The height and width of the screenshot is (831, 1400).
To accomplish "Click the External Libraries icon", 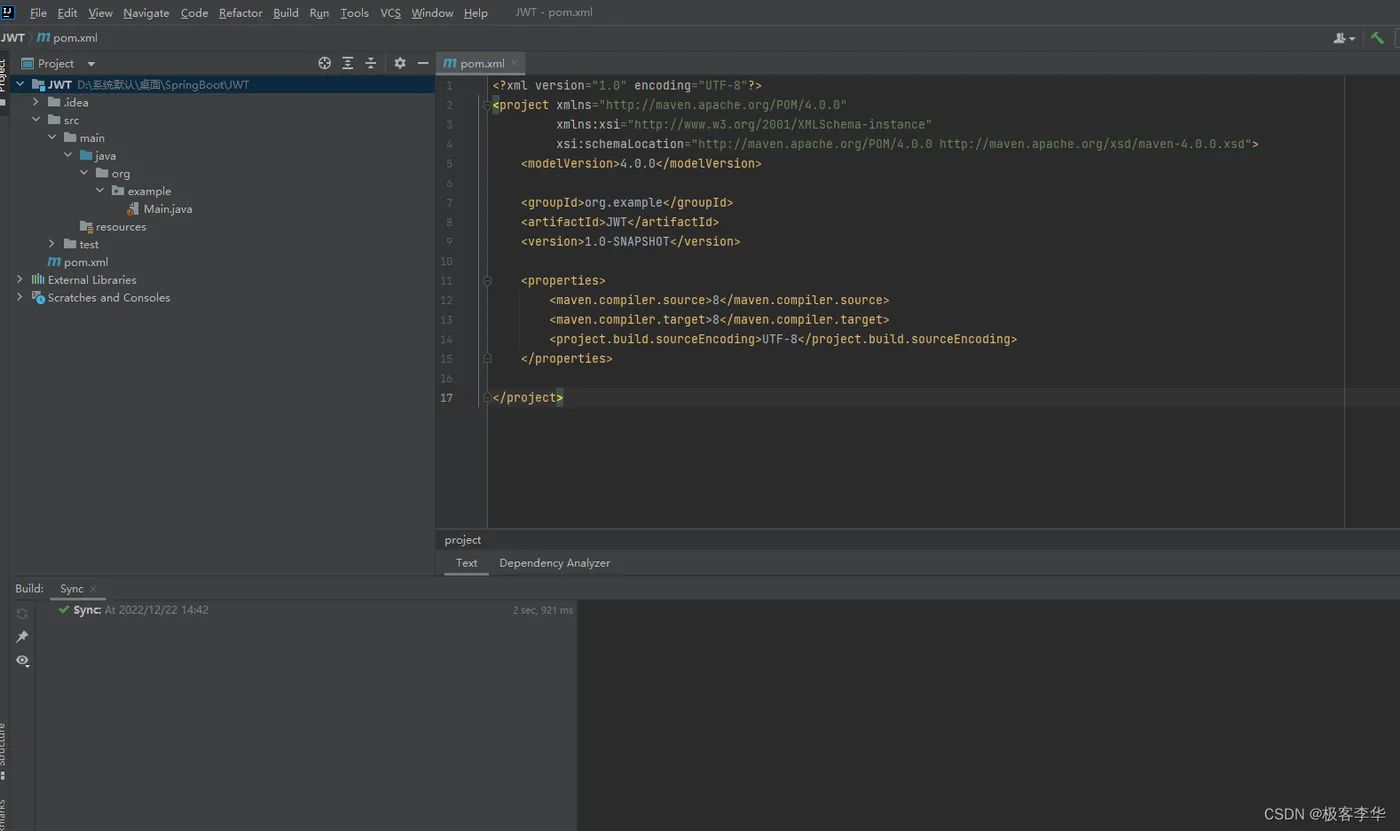I will (38, 280).
